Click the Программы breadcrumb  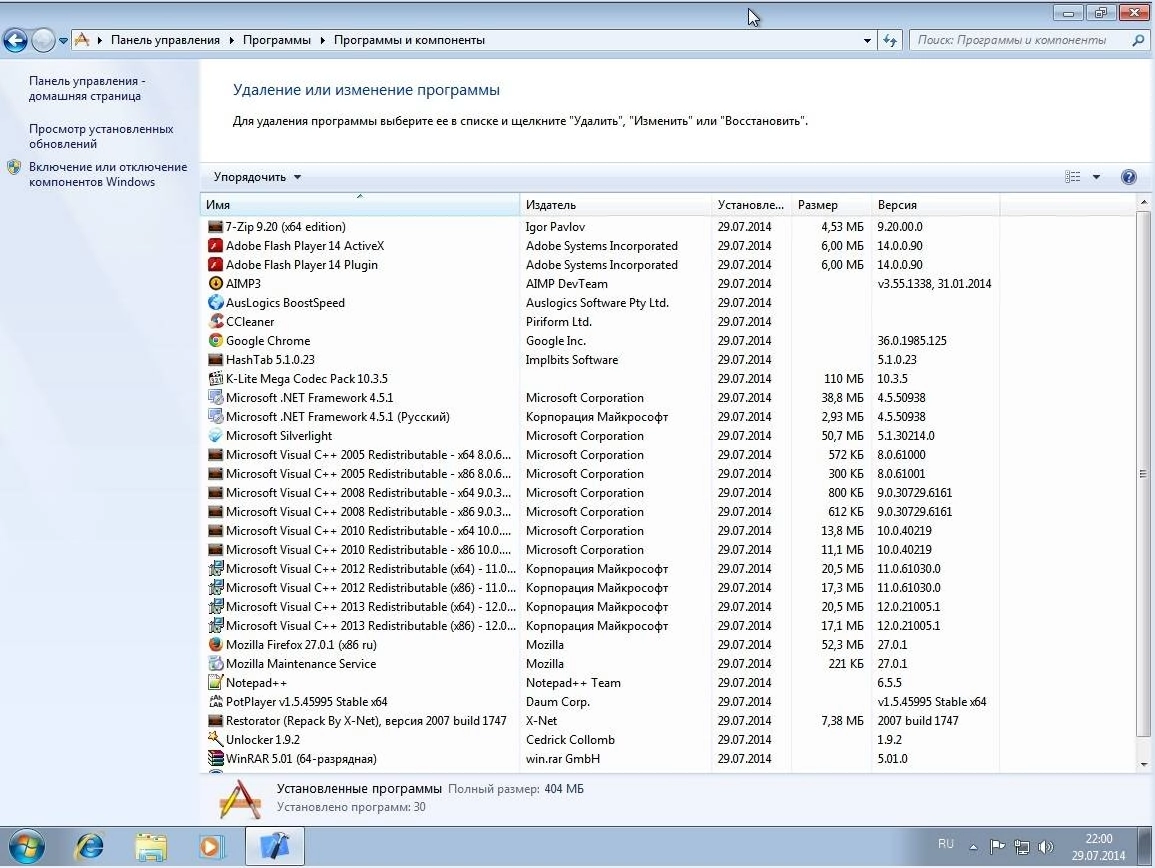(276, 41)
